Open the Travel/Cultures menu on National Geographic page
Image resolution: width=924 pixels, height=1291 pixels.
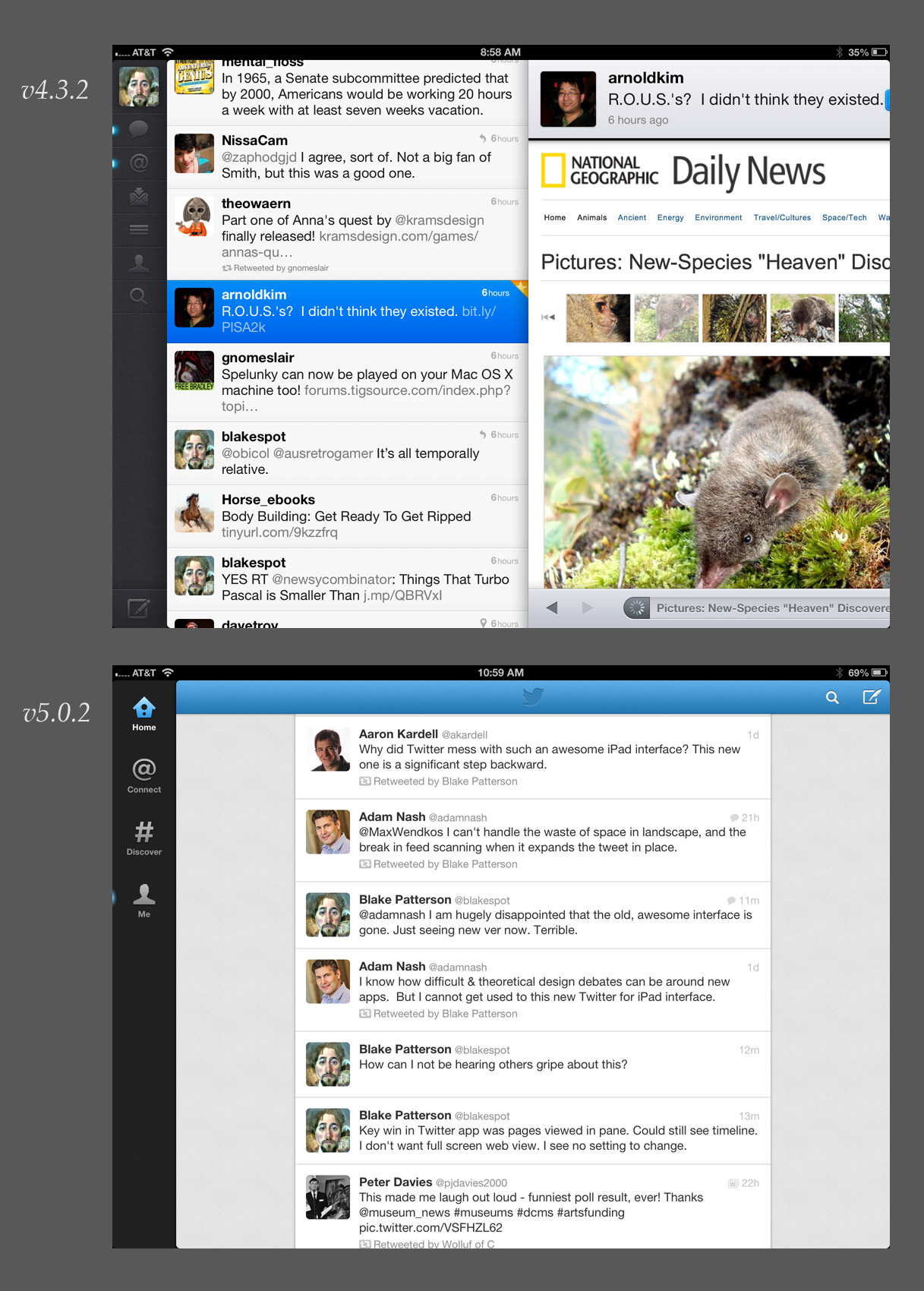coord(782,218)
